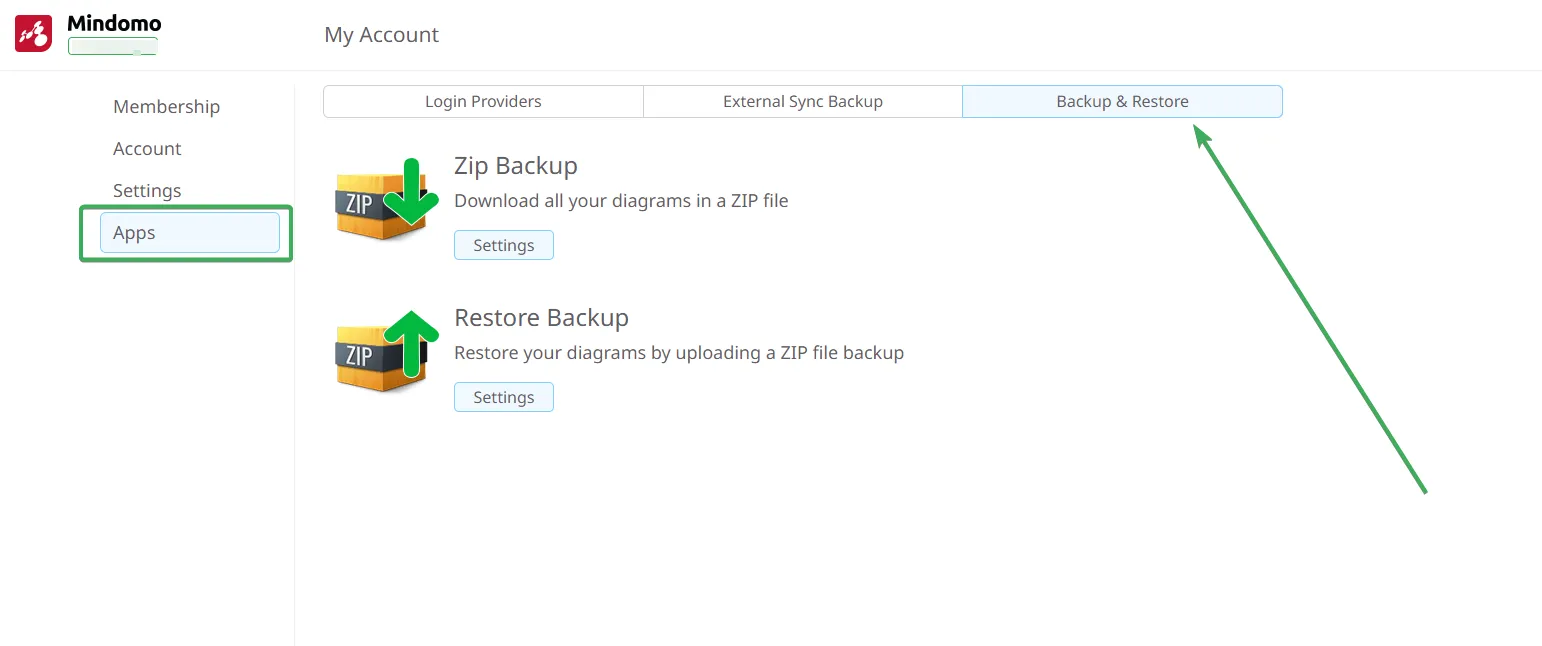
Task: Open the Membership section in the sidebar
Action: 166,107
